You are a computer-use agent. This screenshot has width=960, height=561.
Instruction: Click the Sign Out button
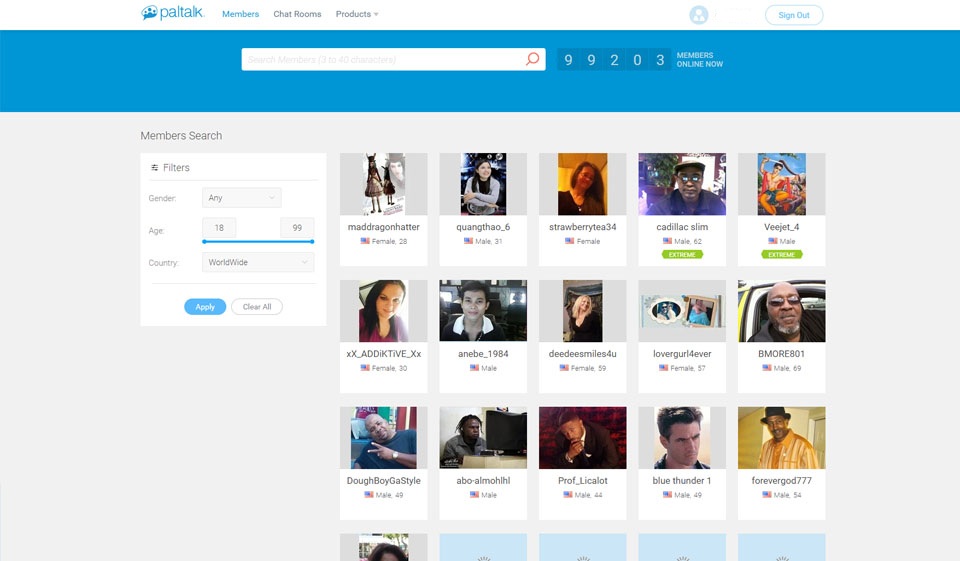click(x=794, y=15)
